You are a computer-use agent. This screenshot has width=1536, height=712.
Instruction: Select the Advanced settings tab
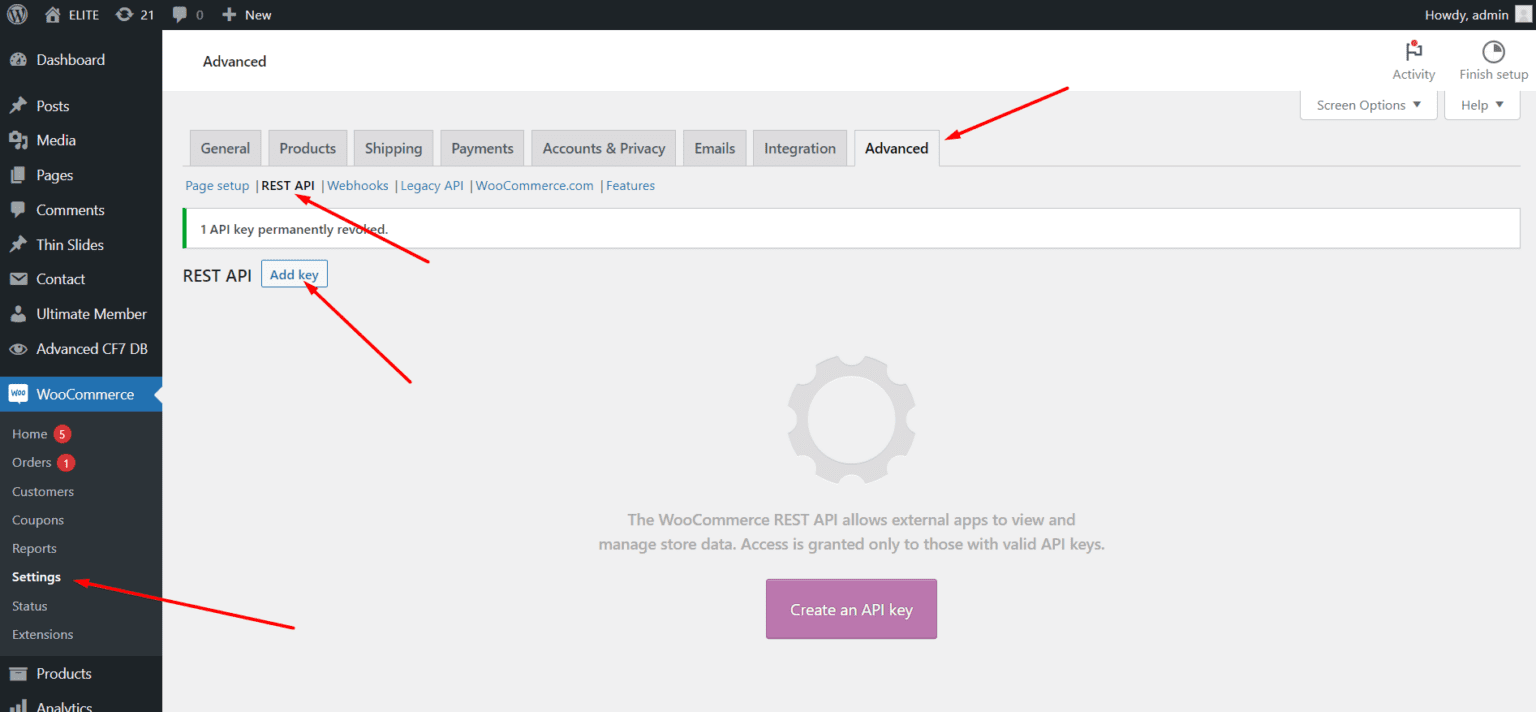896,148
